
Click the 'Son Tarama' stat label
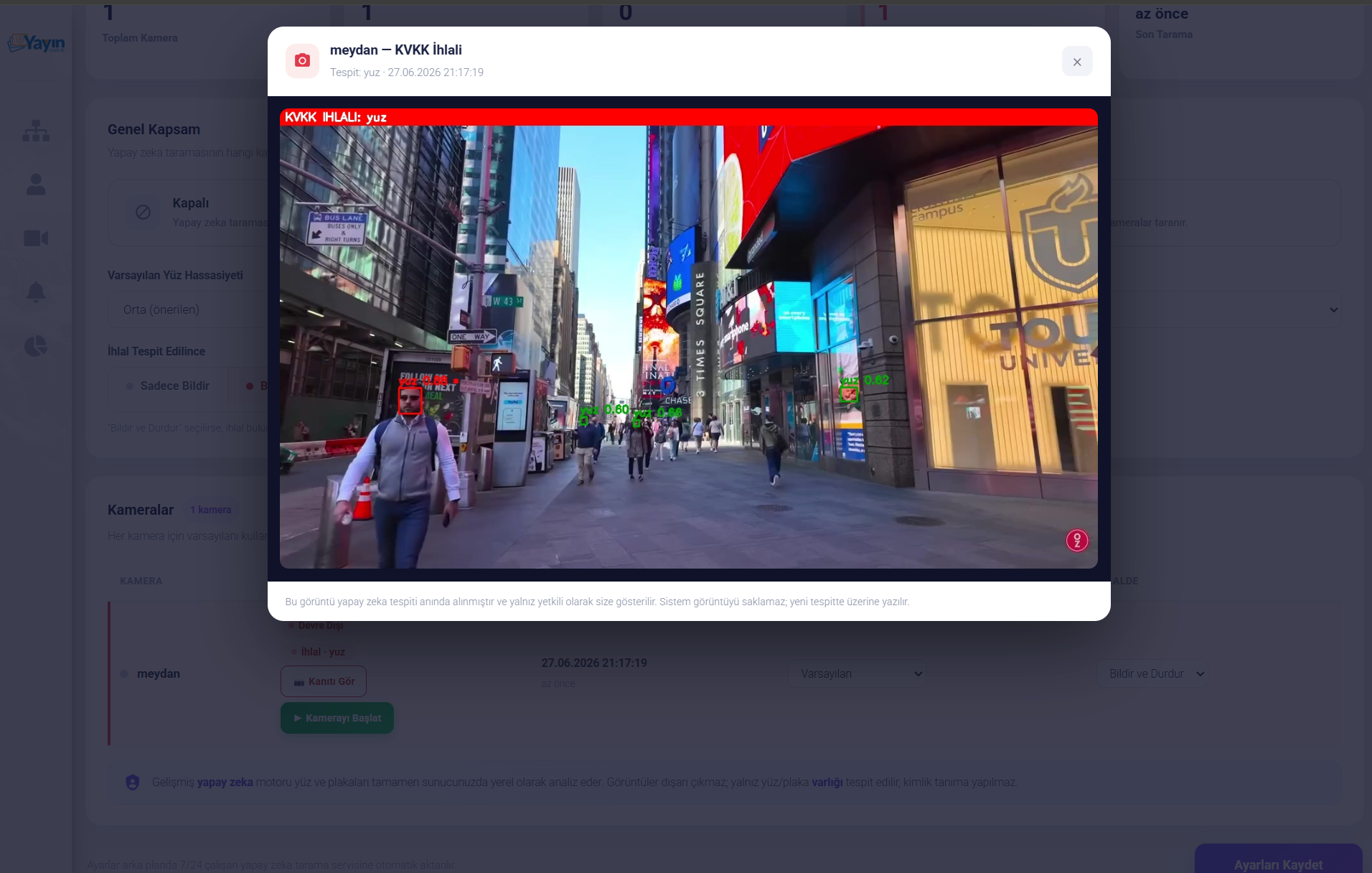tap(1164, 34)
